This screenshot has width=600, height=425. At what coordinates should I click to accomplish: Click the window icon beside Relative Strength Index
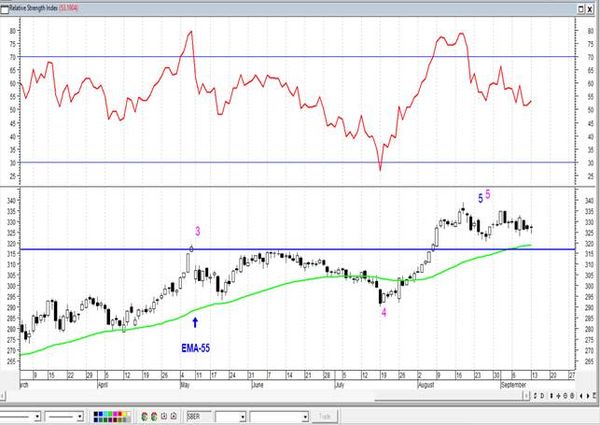click(x=4, y=8)
